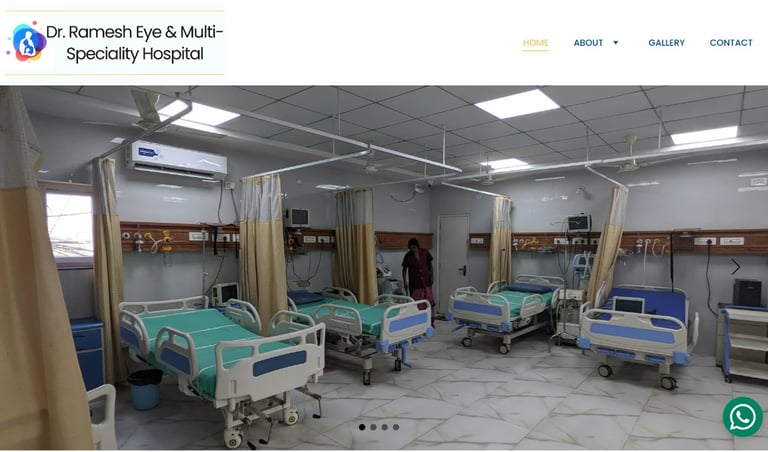Navigate to the CONTACT page
The height and width of the screenshot is (452, 768).
coord(731,43)
